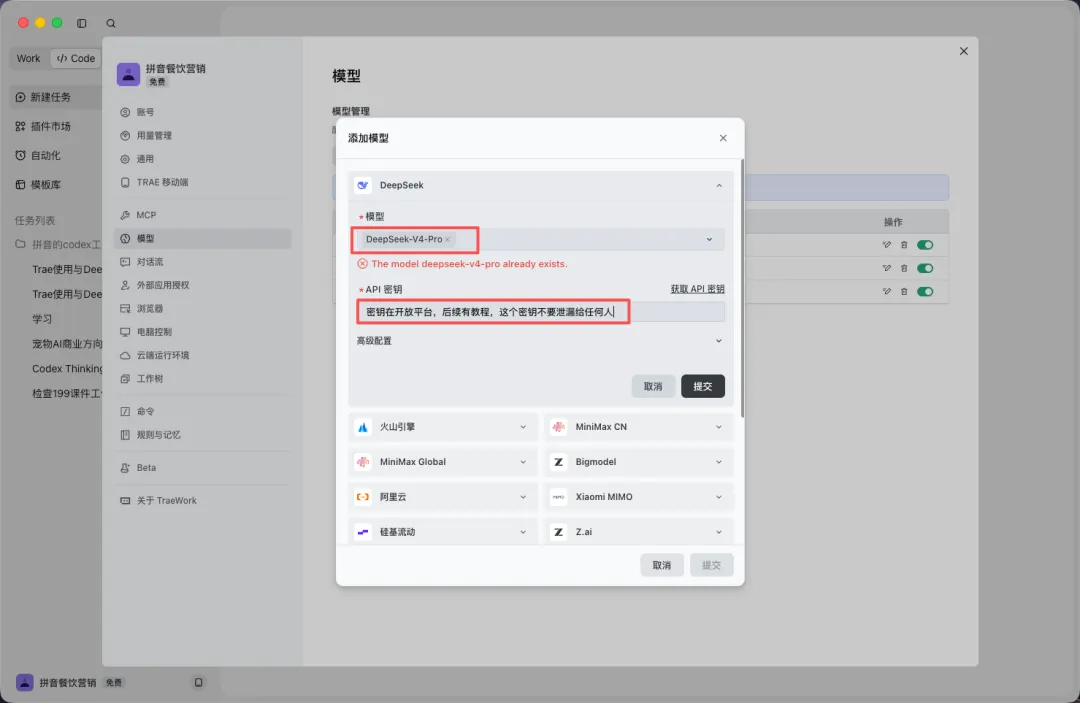Collapse the DeepSeek provider section
Viewport: 1080px width, 703px height.
point(718,185)
